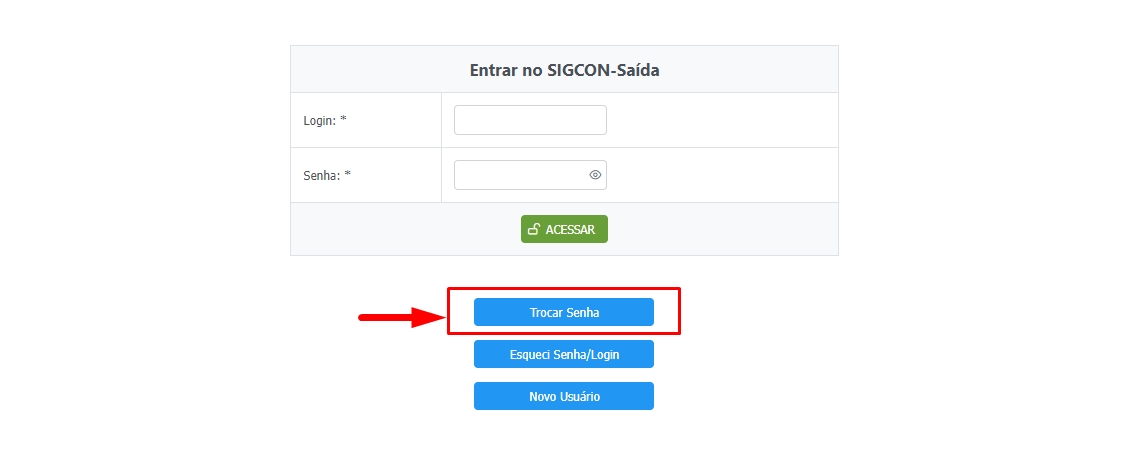Click the open padlock icon on ACESSAR
The height and width of the screenshot is (459, 1134).
point(534,229)
